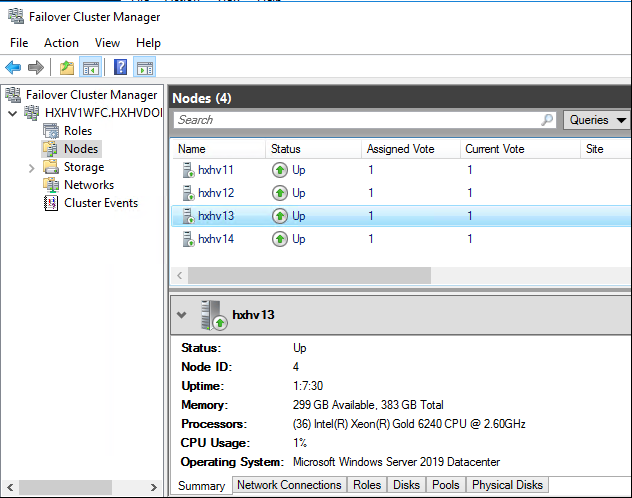Image resolution: width=632 pixels, height=498 pixels.
Task: Click the green Up status icon for hxhv11
Action: point(280,170)
